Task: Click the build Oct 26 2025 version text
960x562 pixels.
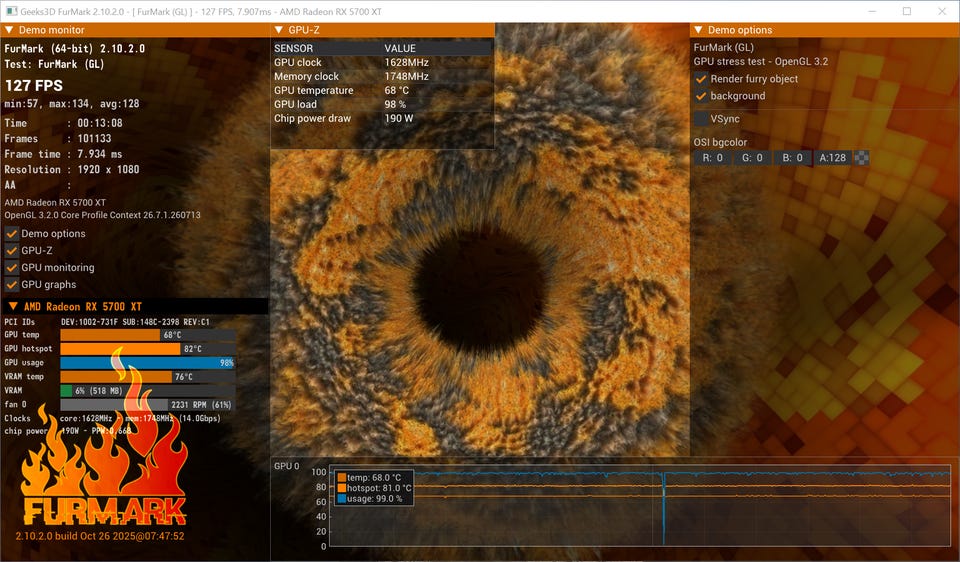Action: click(100, 536)
